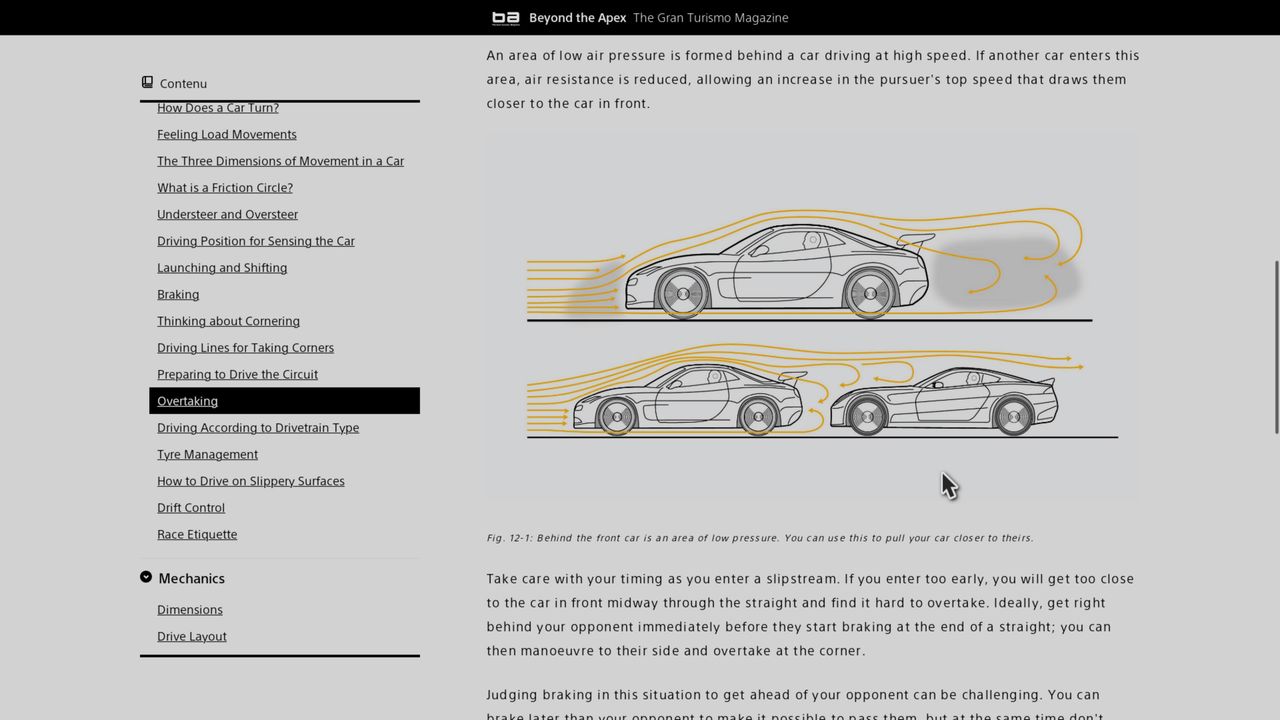The height and width of the screenshot is (720, 1280).
Task: Click 'Beyond the Apex' title in header
Action: pyautogui.click(x=577, y=17)
